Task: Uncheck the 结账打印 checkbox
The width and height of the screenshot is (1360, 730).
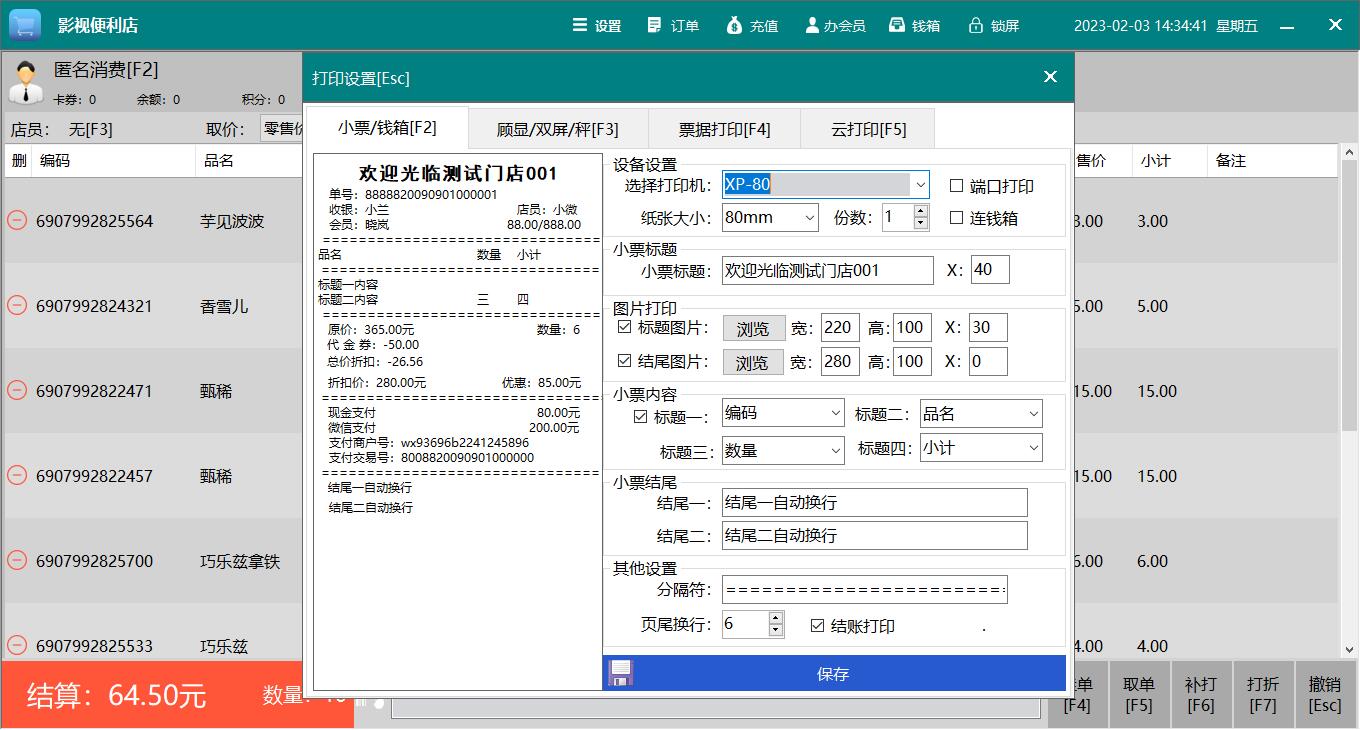Action: click(817, 626)
